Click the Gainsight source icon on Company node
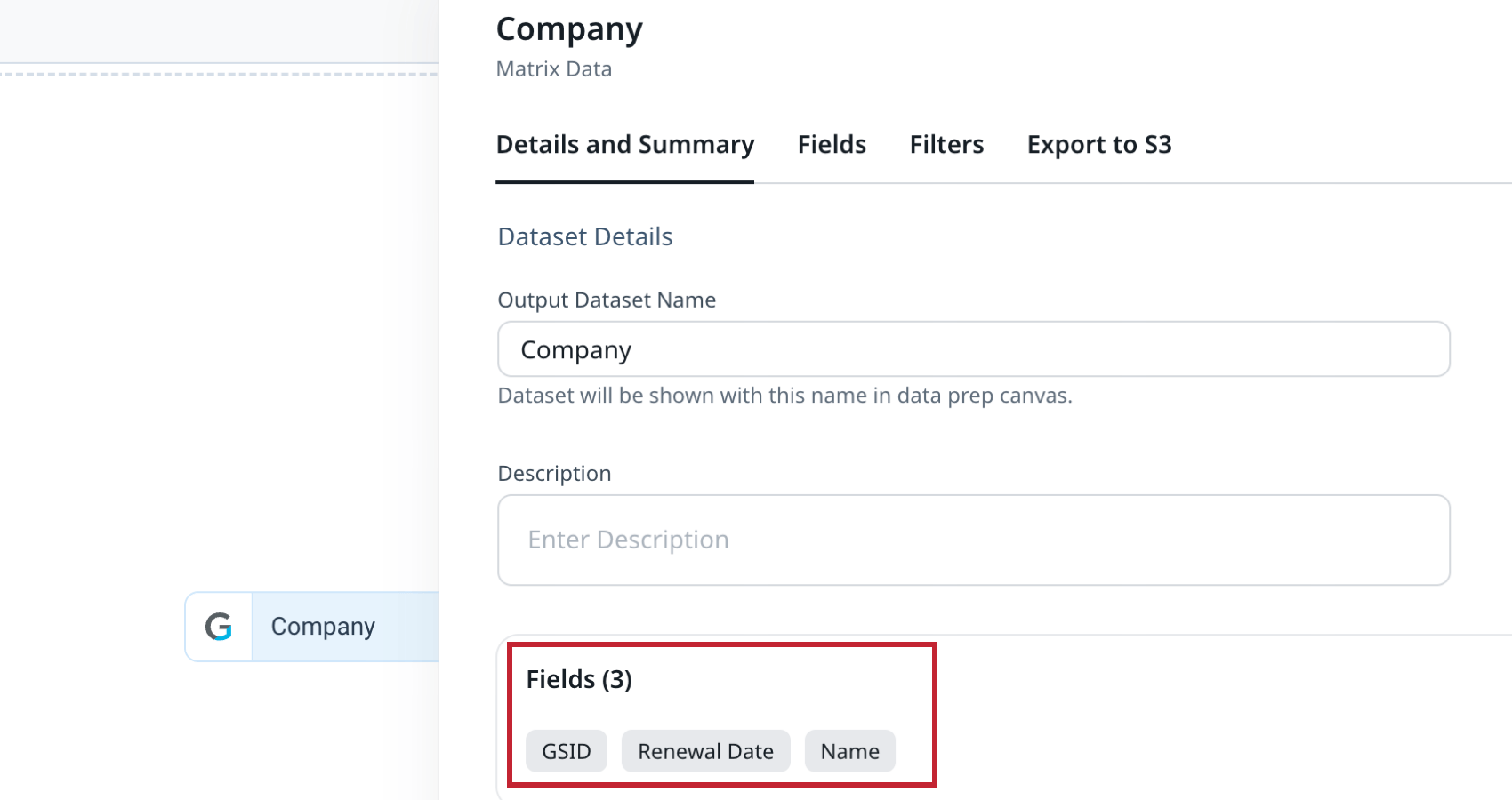The width and height of the screenshot is (1512, 800). pyautogui.click(x=219, y=626)
